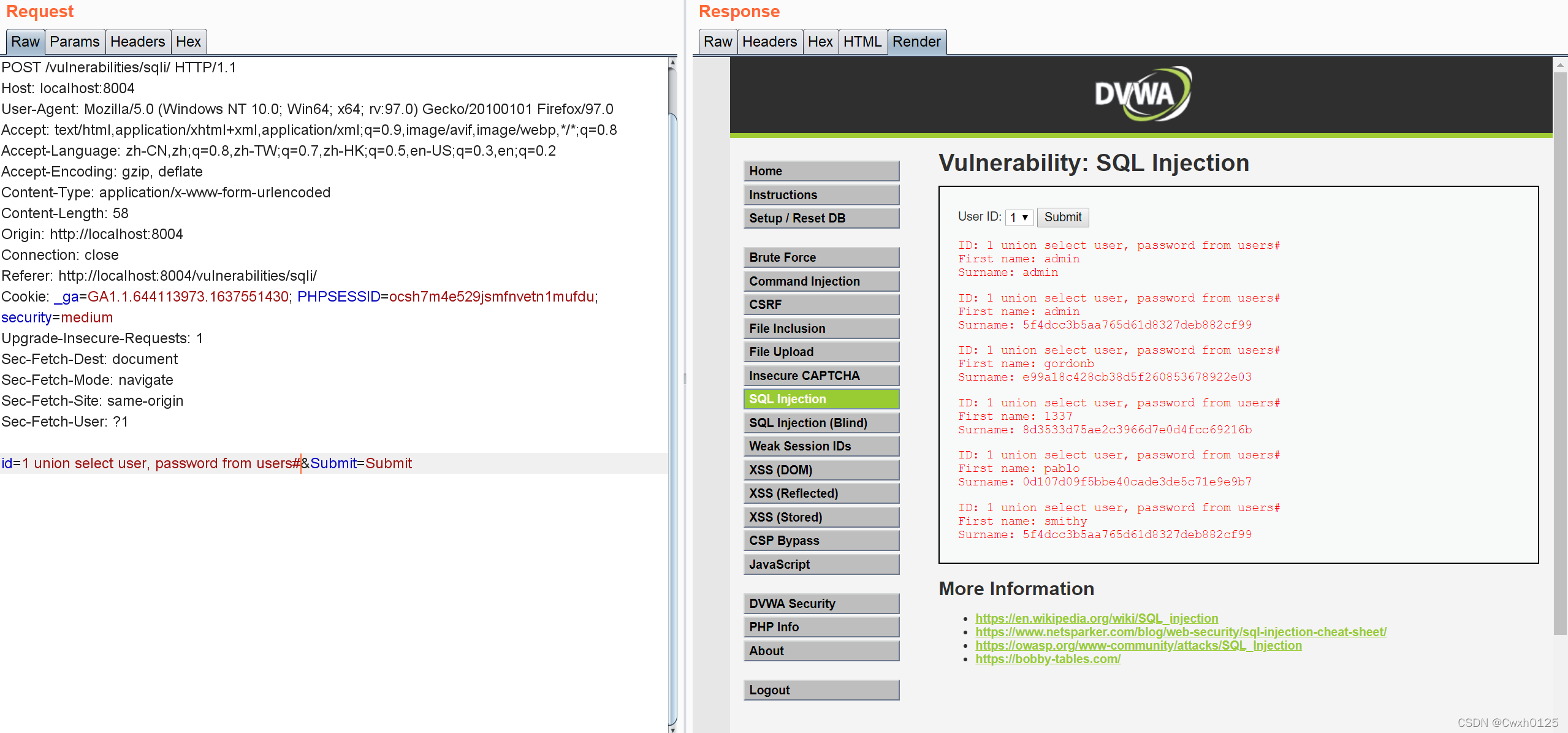Open SQL Injection (Blind) page
The height and width of the screenshot is (733, 1568).
pyautogui.click(x=821, y=423)
